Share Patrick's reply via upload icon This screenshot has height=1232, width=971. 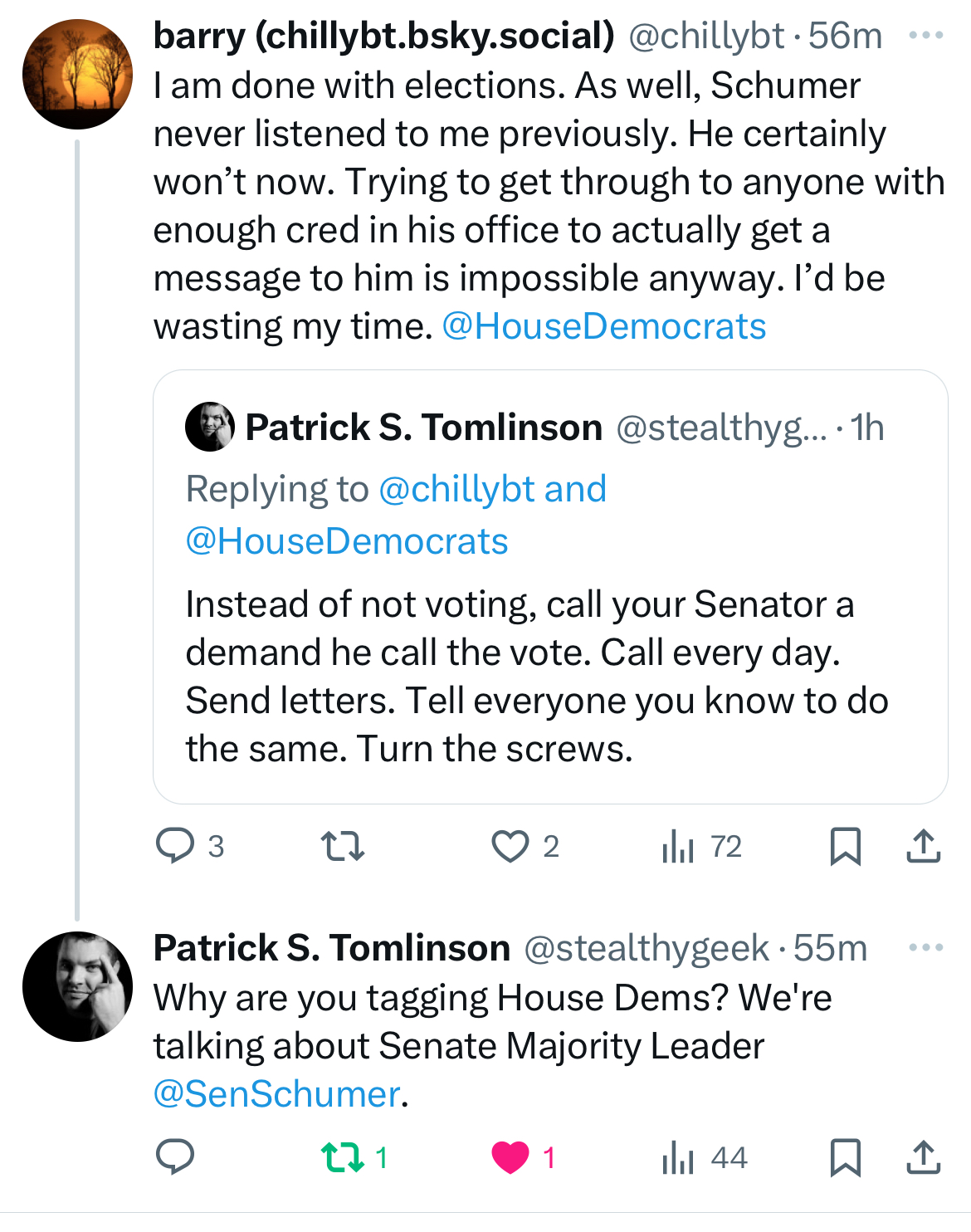point(923,1157)
